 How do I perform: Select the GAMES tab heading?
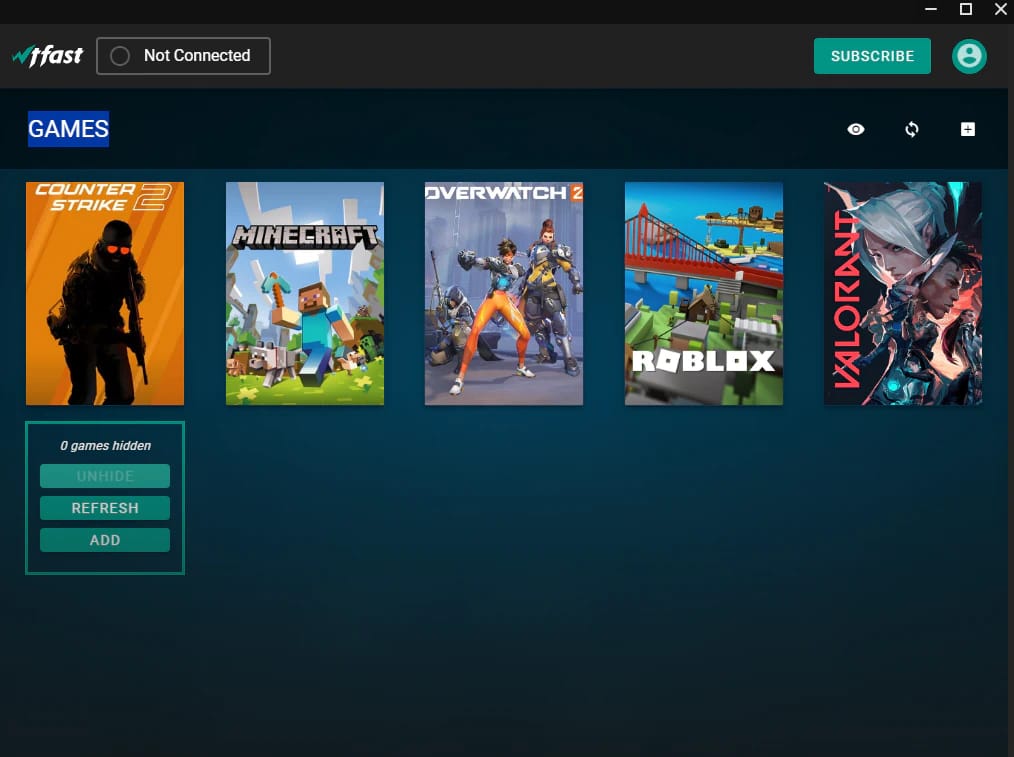[68, 129]
